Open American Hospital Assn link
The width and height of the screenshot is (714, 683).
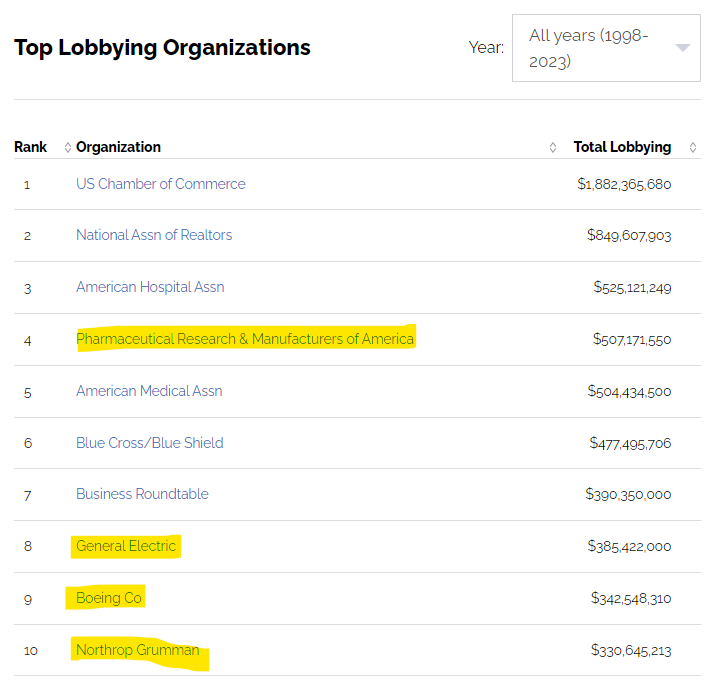click(x=150, y=287)
